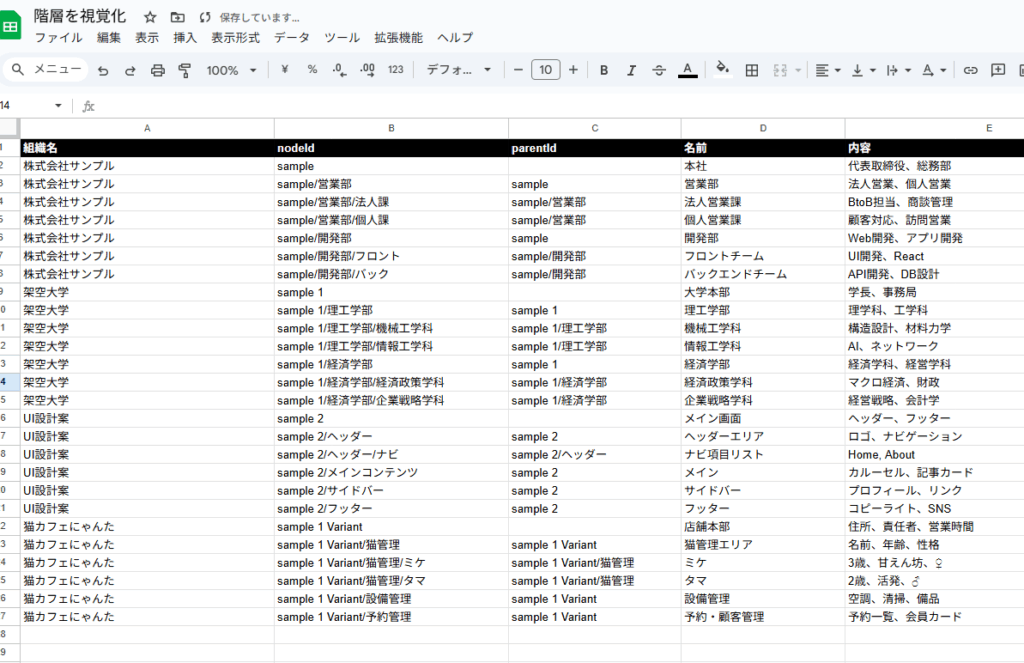Click the insert link icon
The image size is (1024, 663).
970,70
